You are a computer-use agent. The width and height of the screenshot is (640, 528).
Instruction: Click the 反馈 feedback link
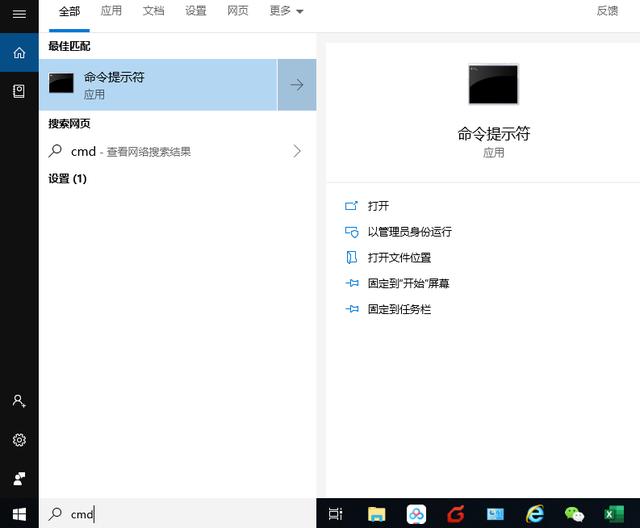[x=607, y=11]
